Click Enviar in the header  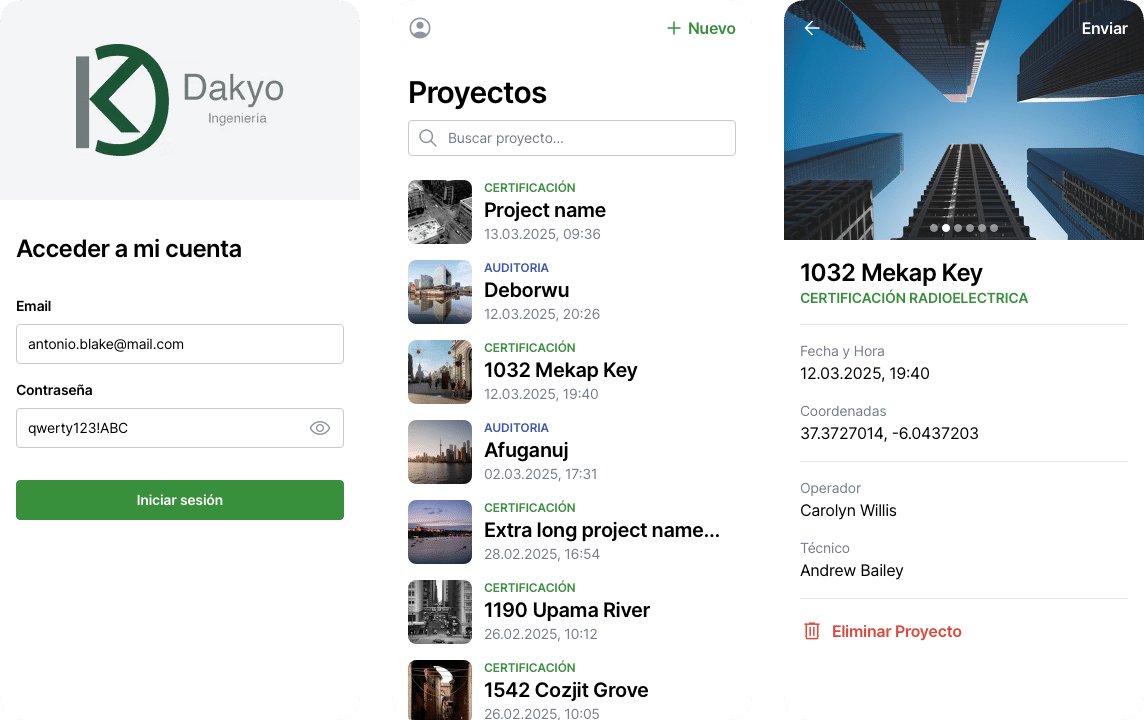click(x=1104, y=28)
